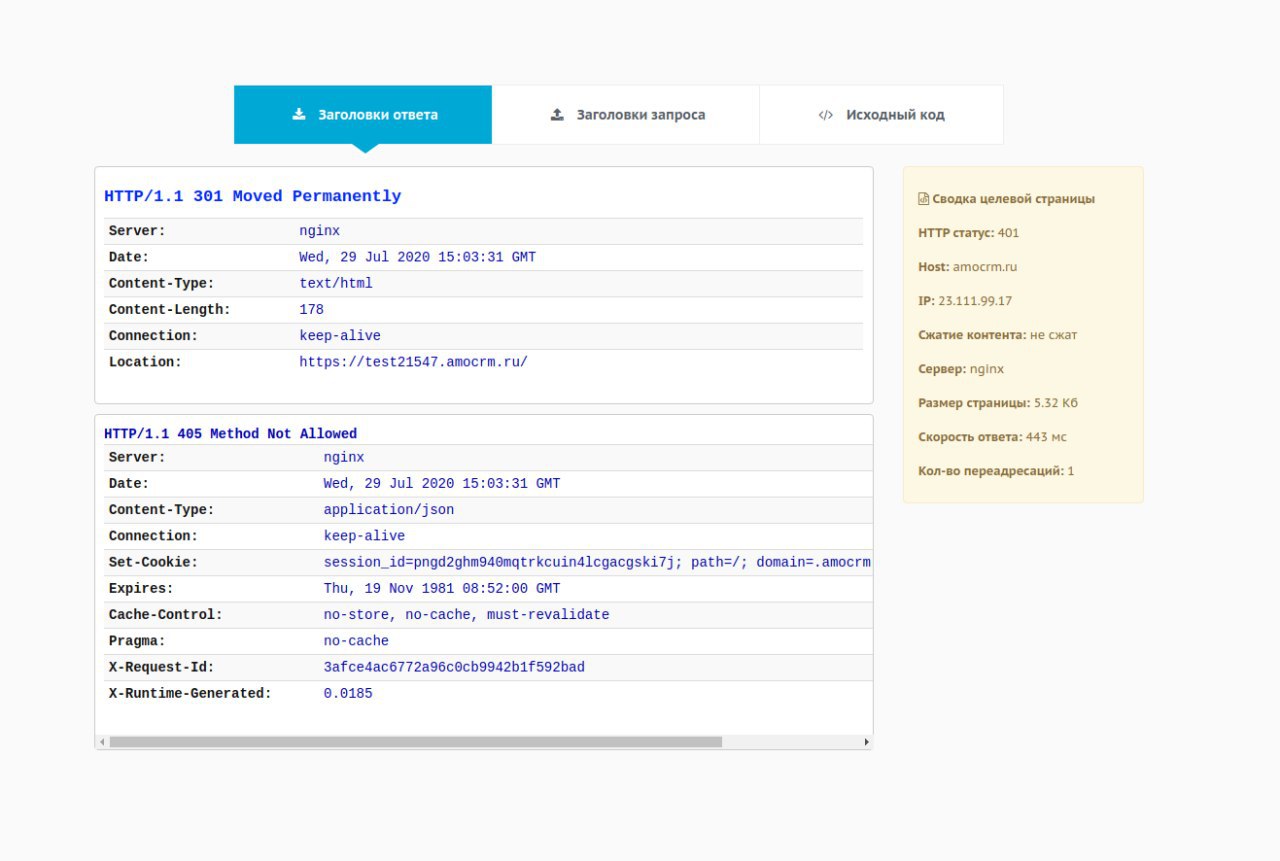Click the HTTP статус: 401 summary line
The image size is (1280, 861).
969,233
